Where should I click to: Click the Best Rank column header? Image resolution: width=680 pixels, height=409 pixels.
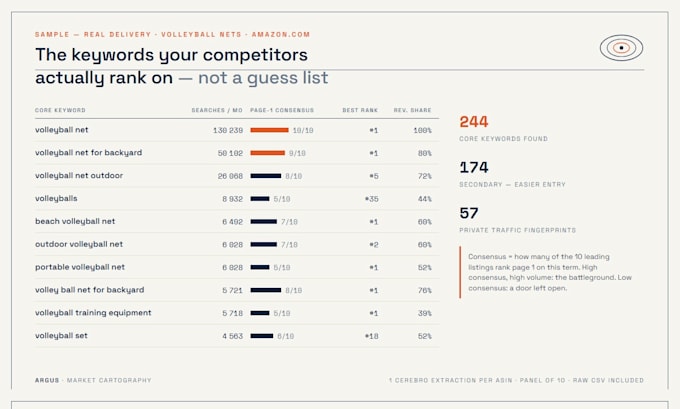[360, 110]
